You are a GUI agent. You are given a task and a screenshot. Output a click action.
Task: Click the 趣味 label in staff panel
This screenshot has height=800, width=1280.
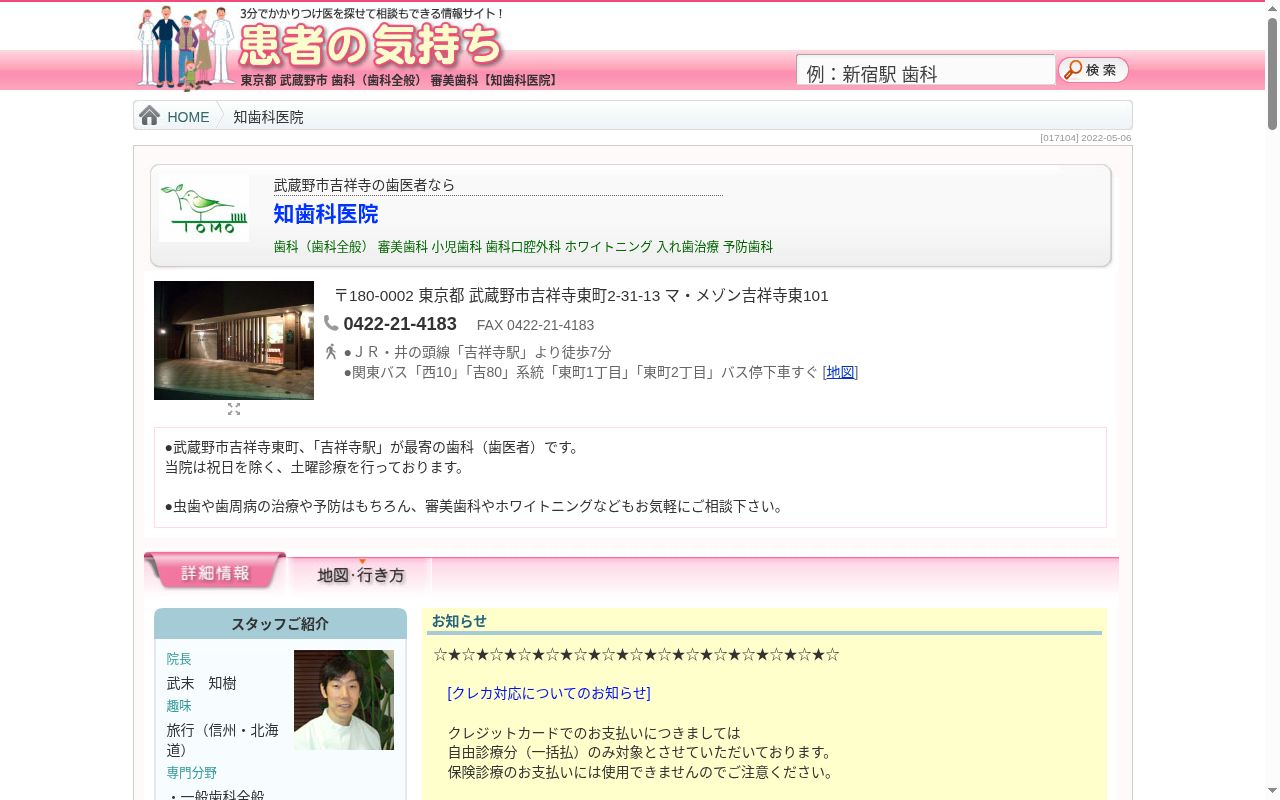[179, 706]
